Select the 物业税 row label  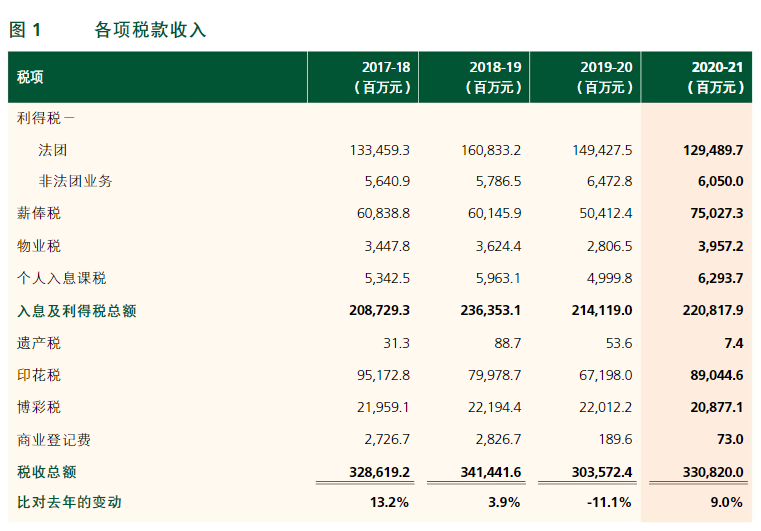pyautogui.click(x=39, y=246)
